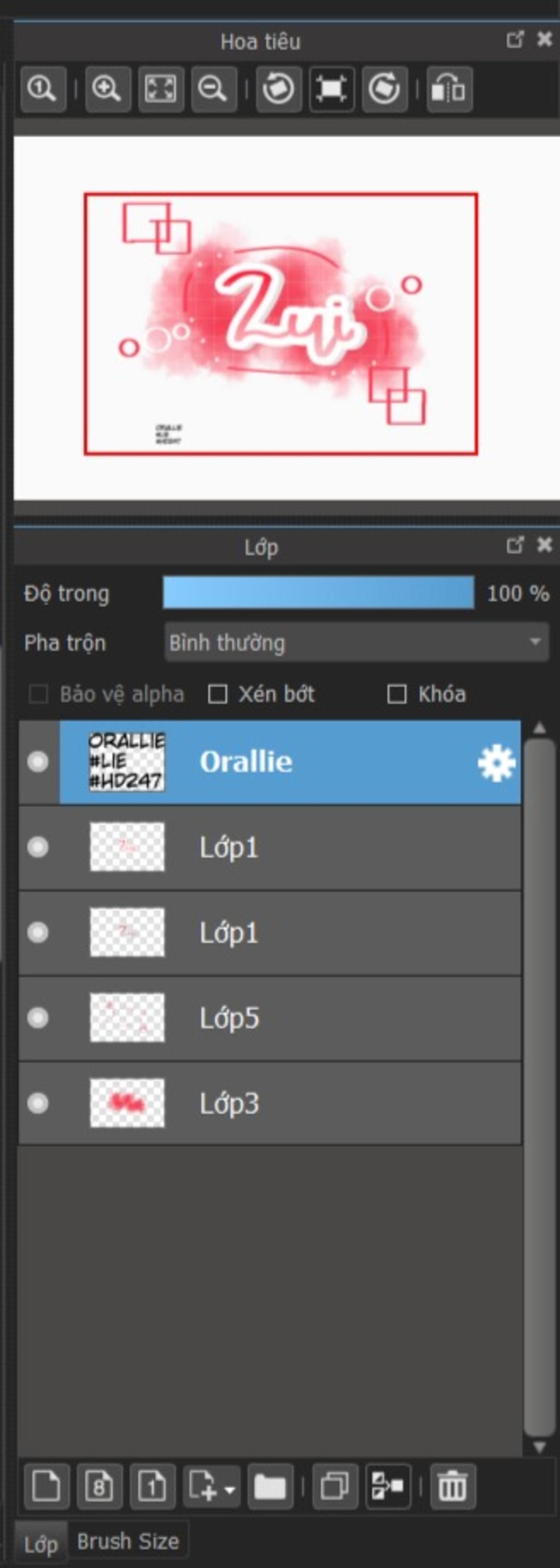
Task: Expand the add special layer dropdown arrow
Action: 230,1490
